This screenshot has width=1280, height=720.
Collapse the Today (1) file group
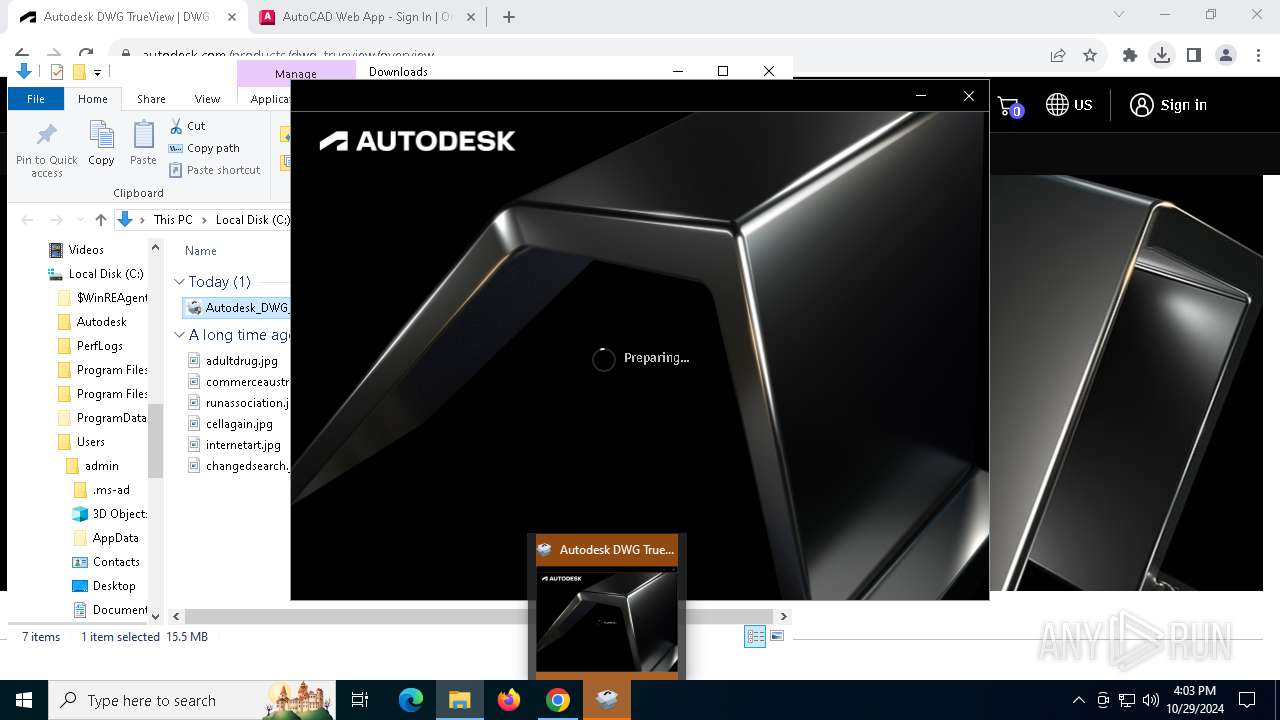179,282
